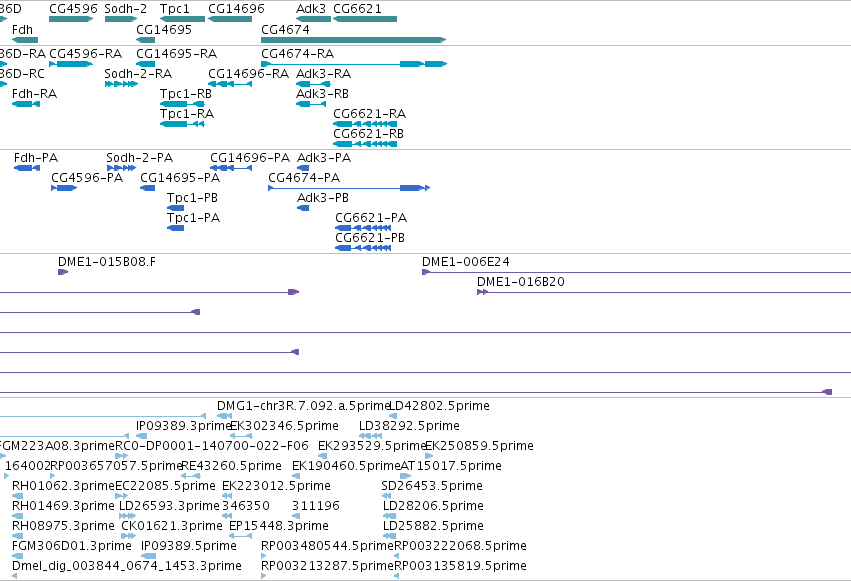Click the CK01621.3prime EST label
Image resolution: width=851 pixels, height=581 pixels.
(172, 526)
